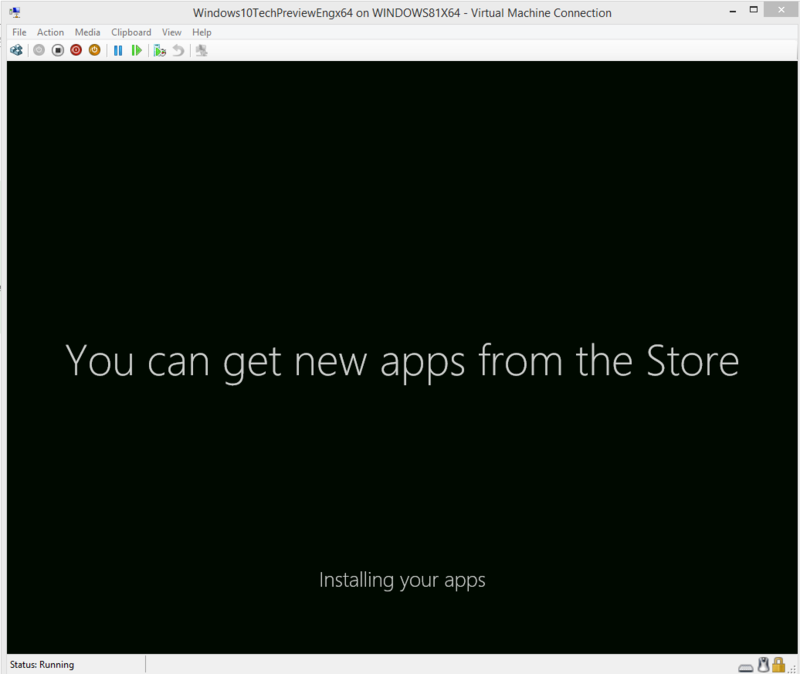
Task: Click the Status: Running text
Action: click(x=42, y=664)
